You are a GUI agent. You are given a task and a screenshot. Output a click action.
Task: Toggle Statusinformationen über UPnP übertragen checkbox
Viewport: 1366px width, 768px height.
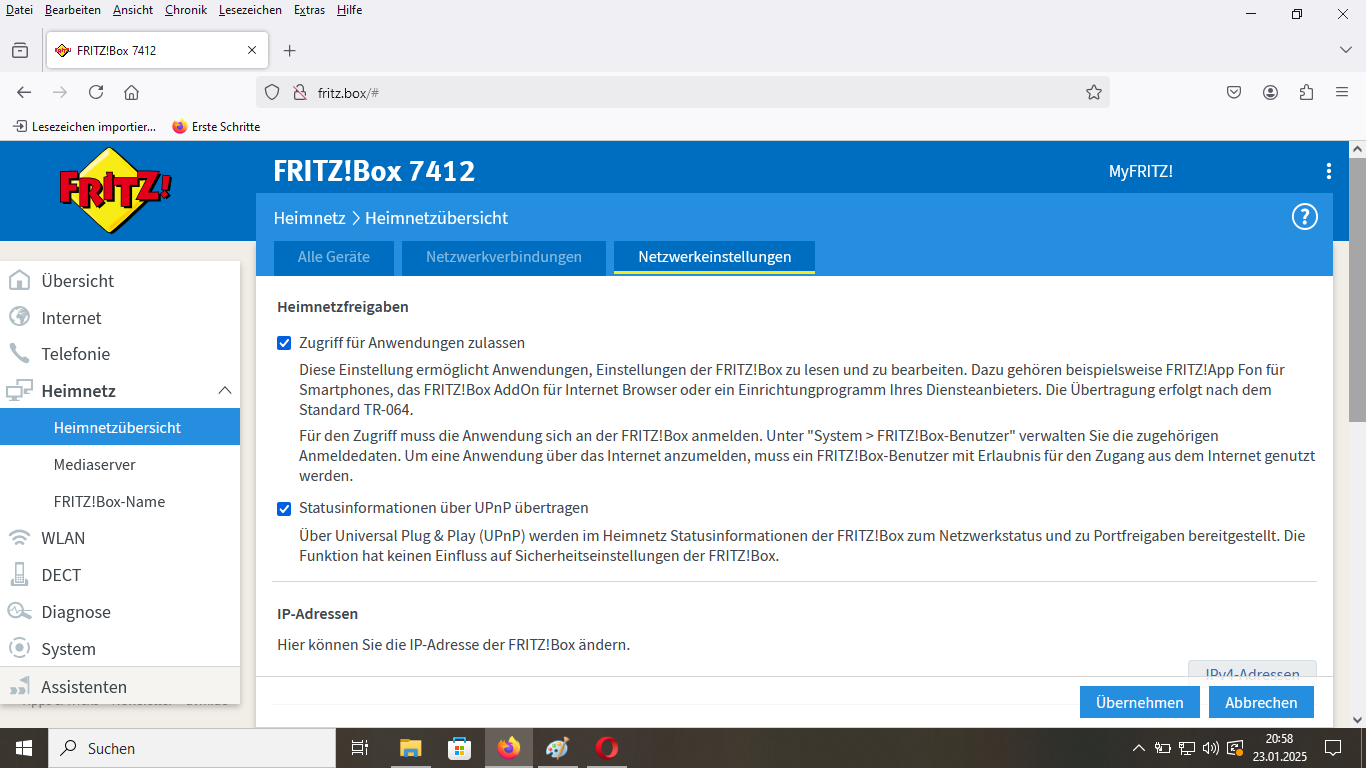point(284,508)
